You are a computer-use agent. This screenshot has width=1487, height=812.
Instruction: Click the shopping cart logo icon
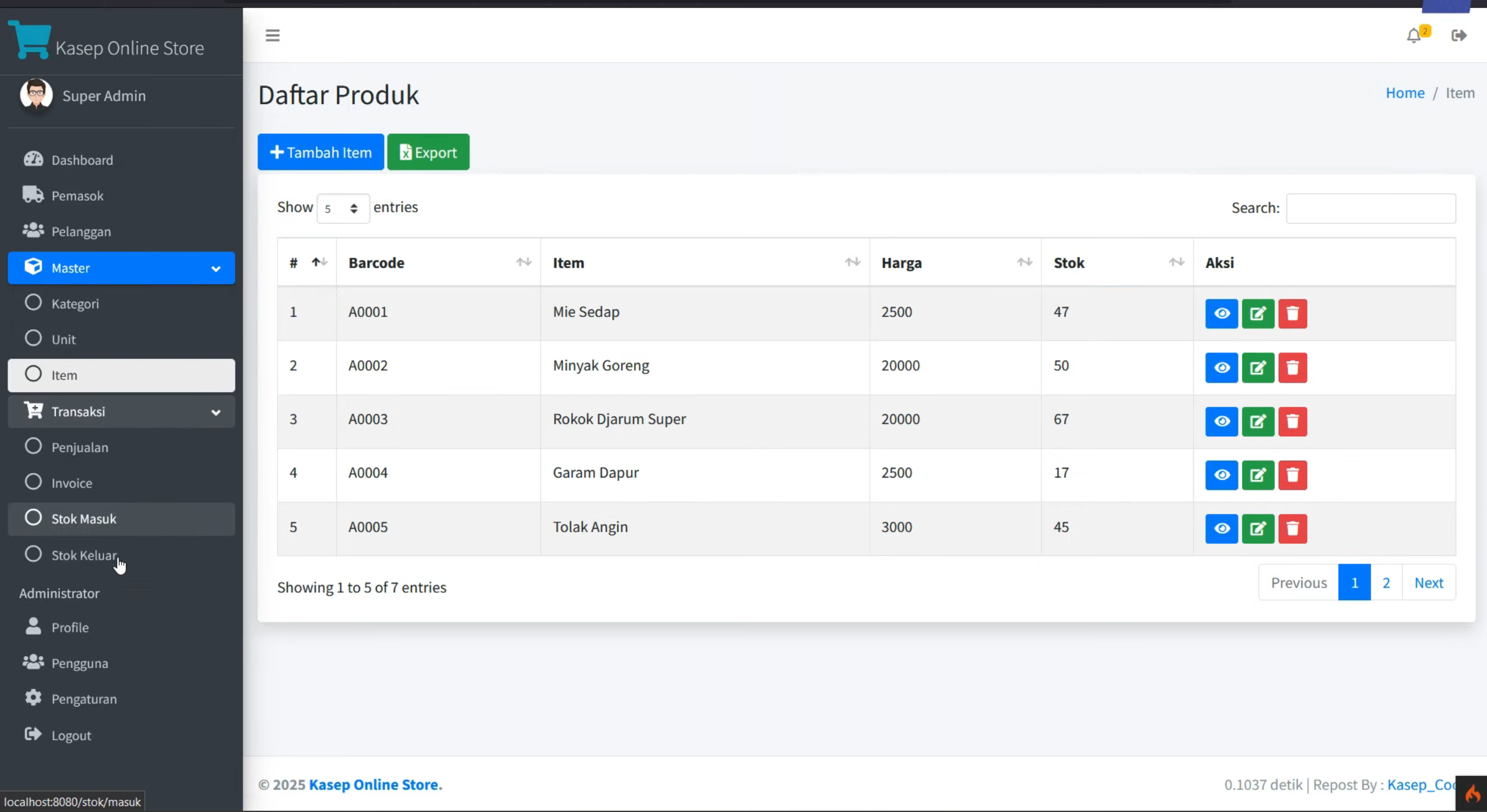[29, 40]
